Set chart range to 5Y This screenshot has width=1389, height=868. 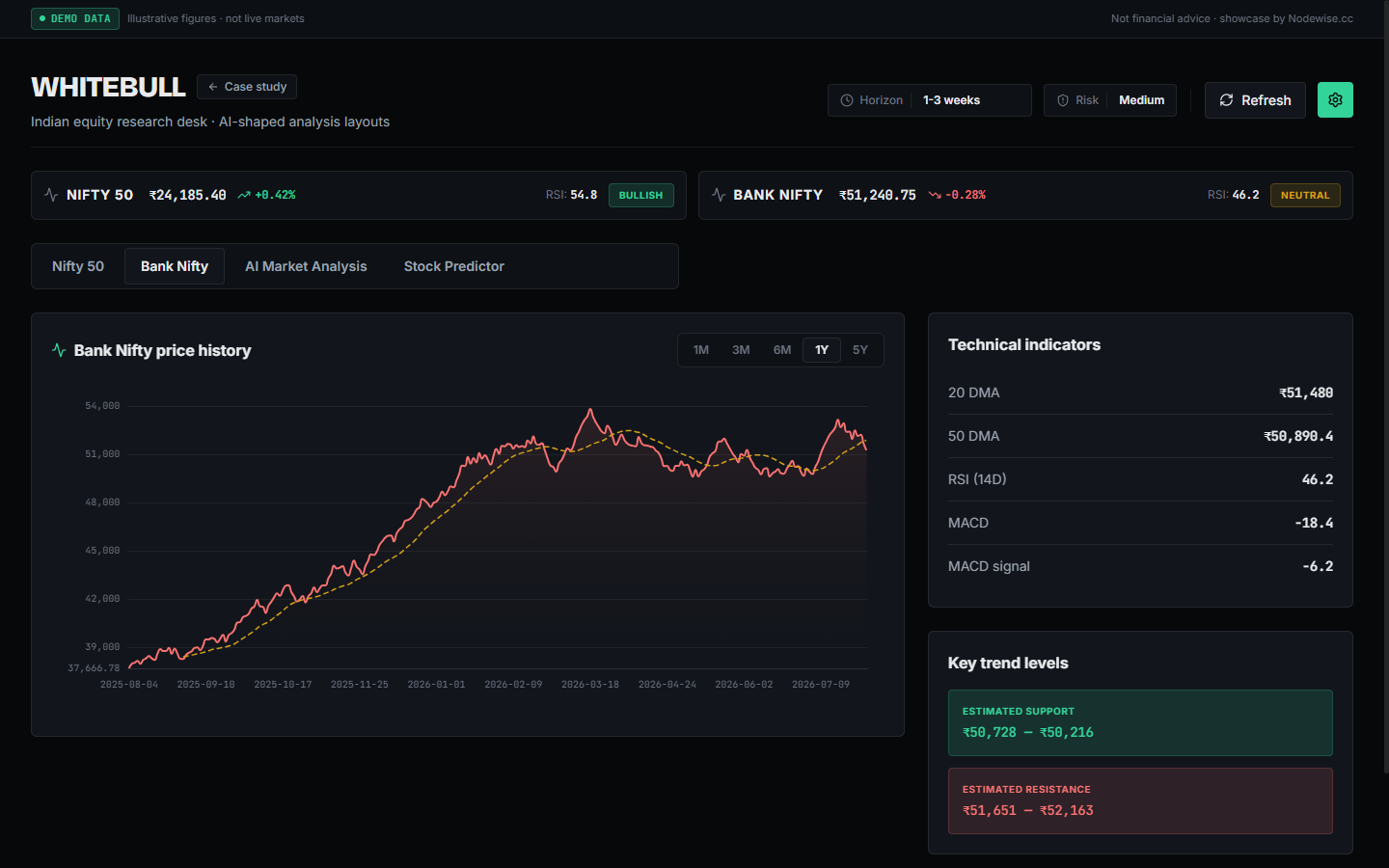[x=860, y=350]
